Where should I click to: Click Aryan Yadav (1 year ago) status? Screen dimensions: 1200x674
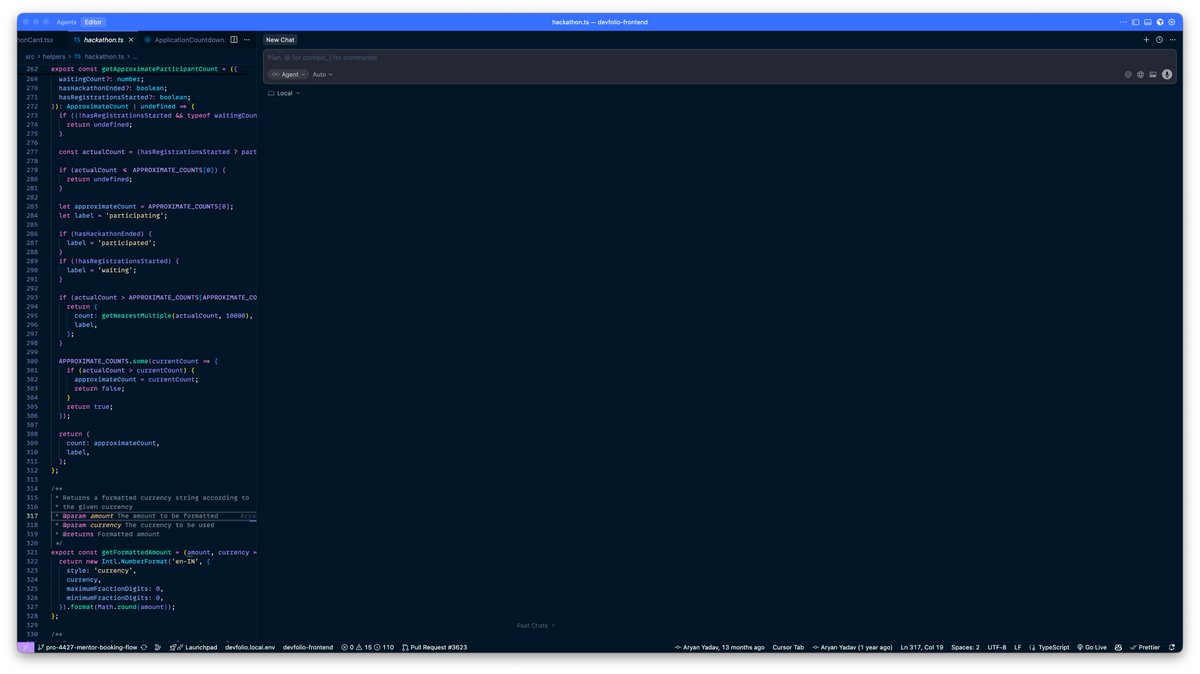pyautogui.click(x=852, y=647)
